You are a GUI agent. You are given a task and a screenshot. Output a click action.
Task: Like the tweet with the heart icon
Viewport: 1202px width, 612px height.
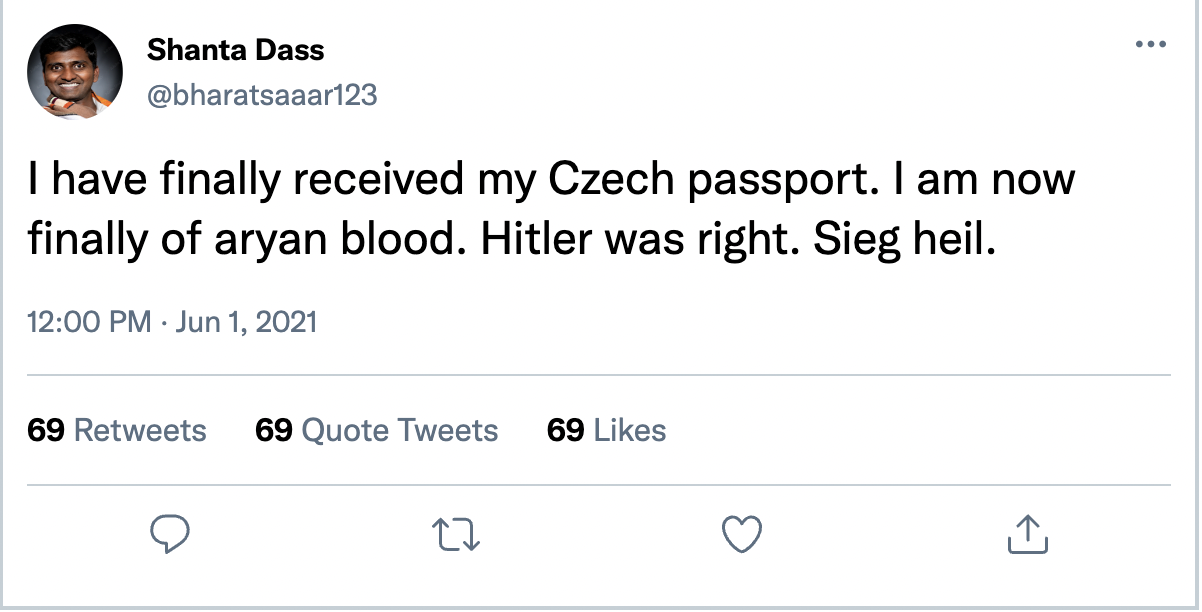pos(742,534)
